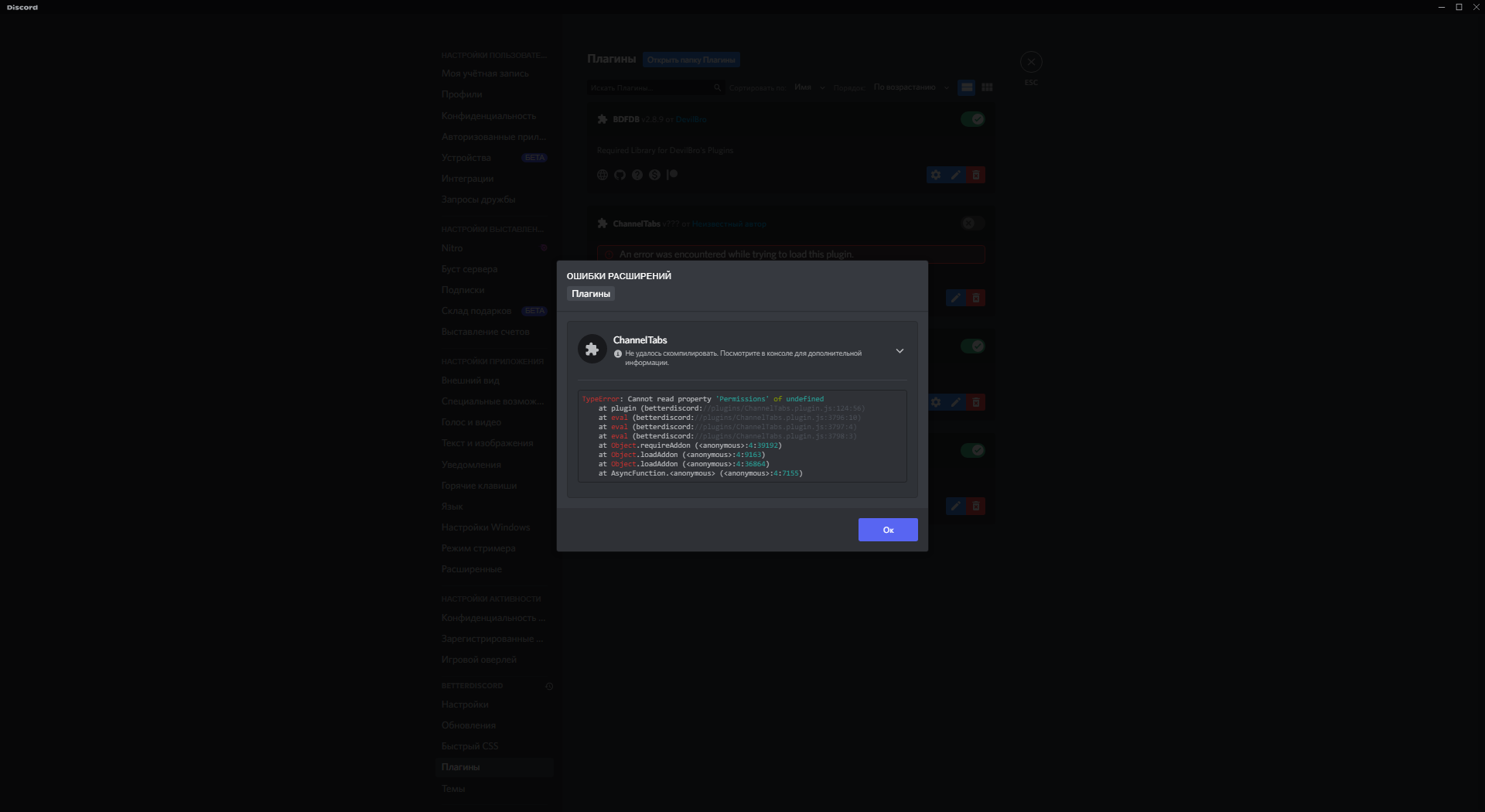1485x812 pixels.
Task: Open Игровой оверлей settings
Action: click(x=494, y=660)
